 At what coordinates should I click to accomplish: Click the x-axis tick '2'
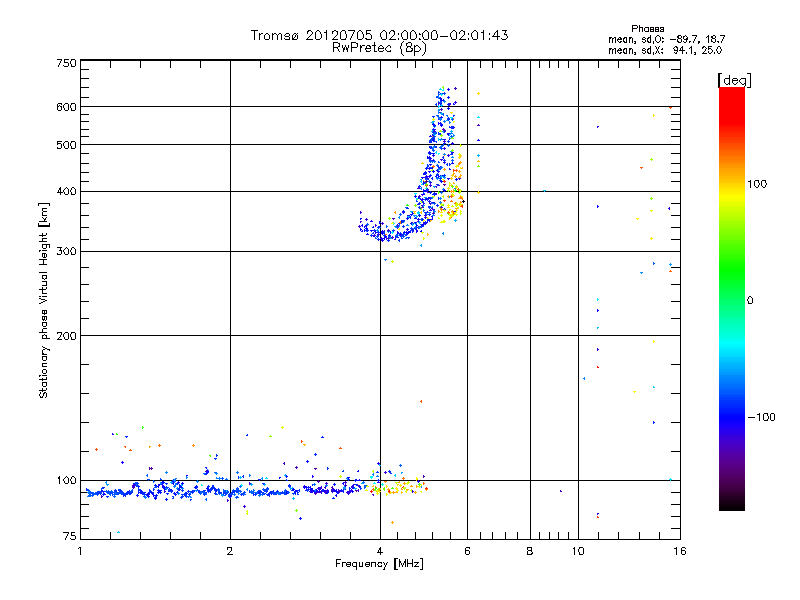tap(230, 551)
